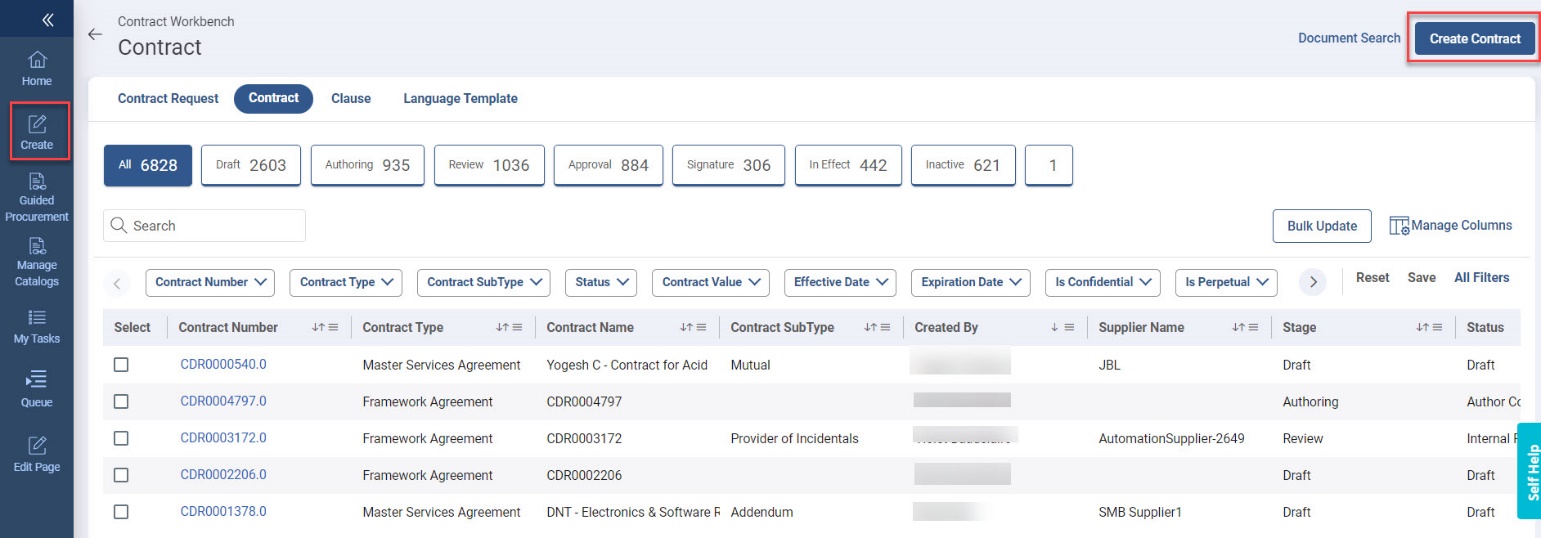1541x538 pixels.
Task: Open My Tasks in the sidebar
Action: [37, 326]
